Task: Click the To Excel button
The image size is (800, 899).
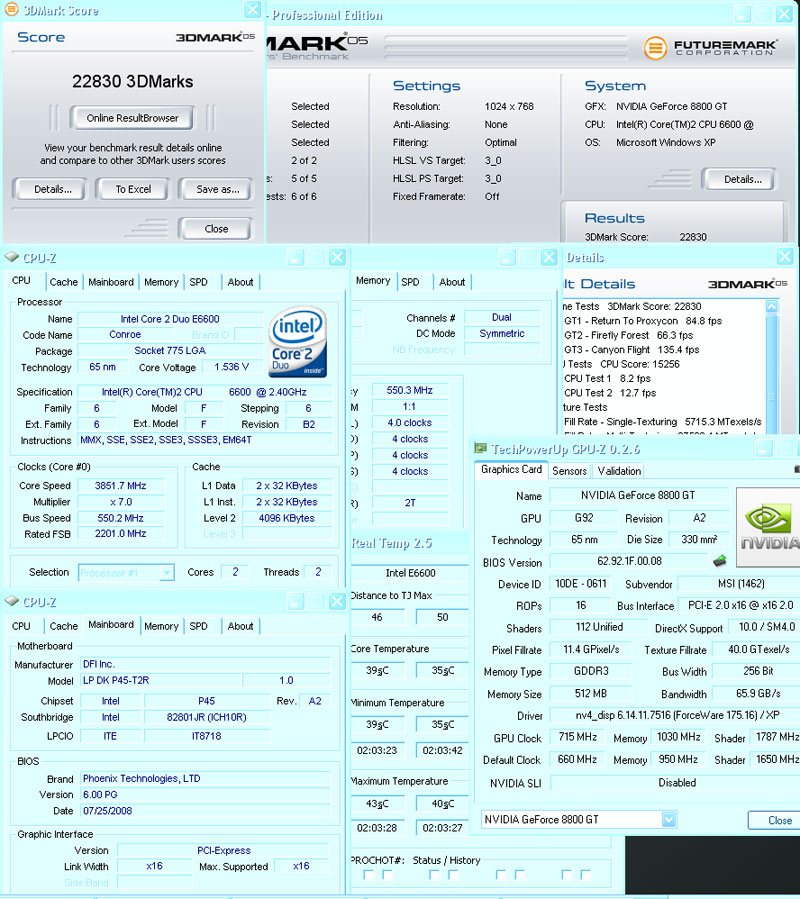Action: [133, 189]
